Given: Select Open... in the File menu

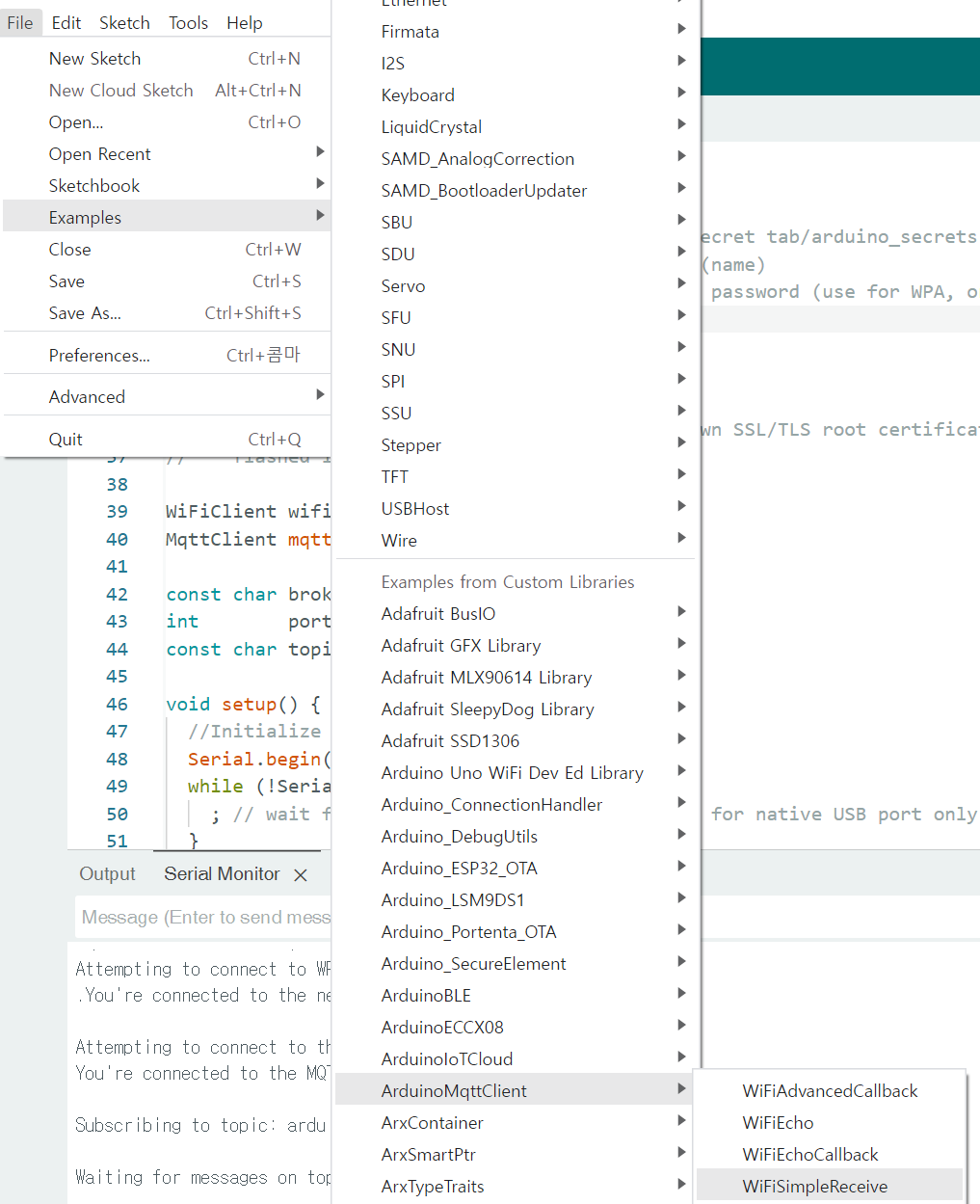Looking at the screenshot, I should click(x=167, y=122).
